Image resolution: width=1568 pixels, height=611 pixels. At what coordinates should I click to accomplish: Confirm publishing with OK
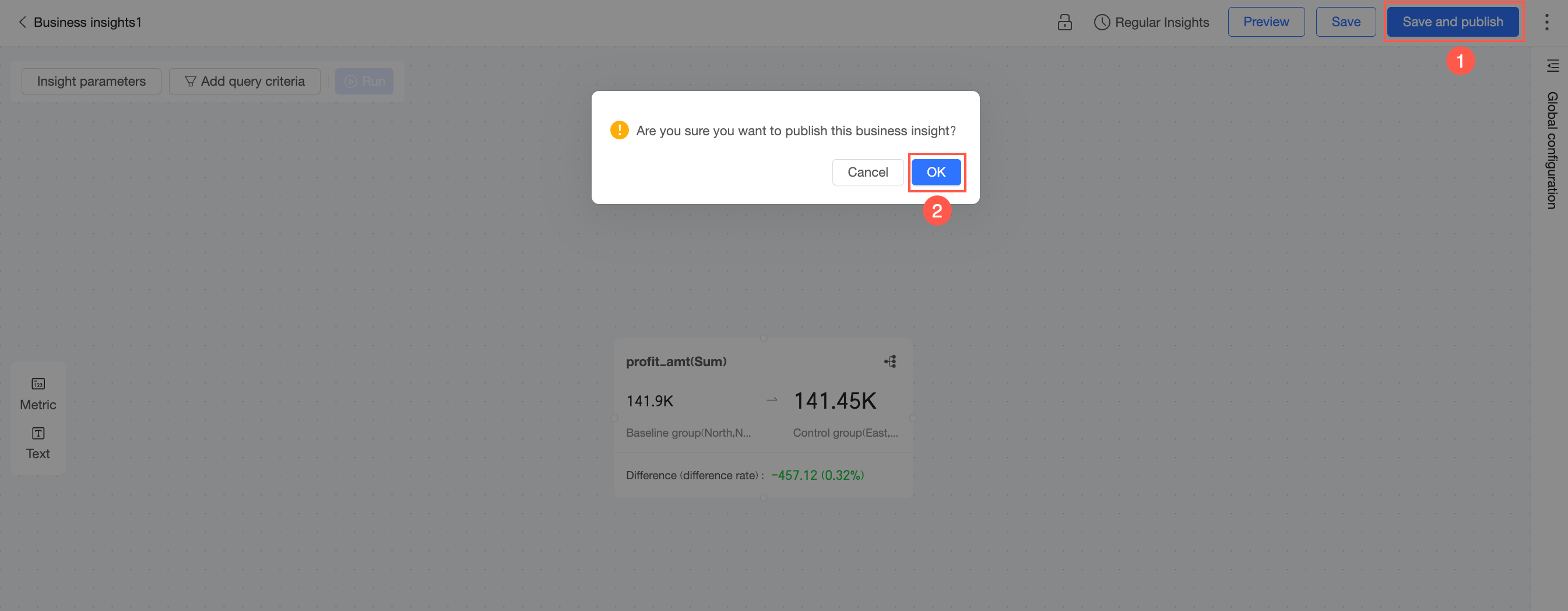coord(936,172)
